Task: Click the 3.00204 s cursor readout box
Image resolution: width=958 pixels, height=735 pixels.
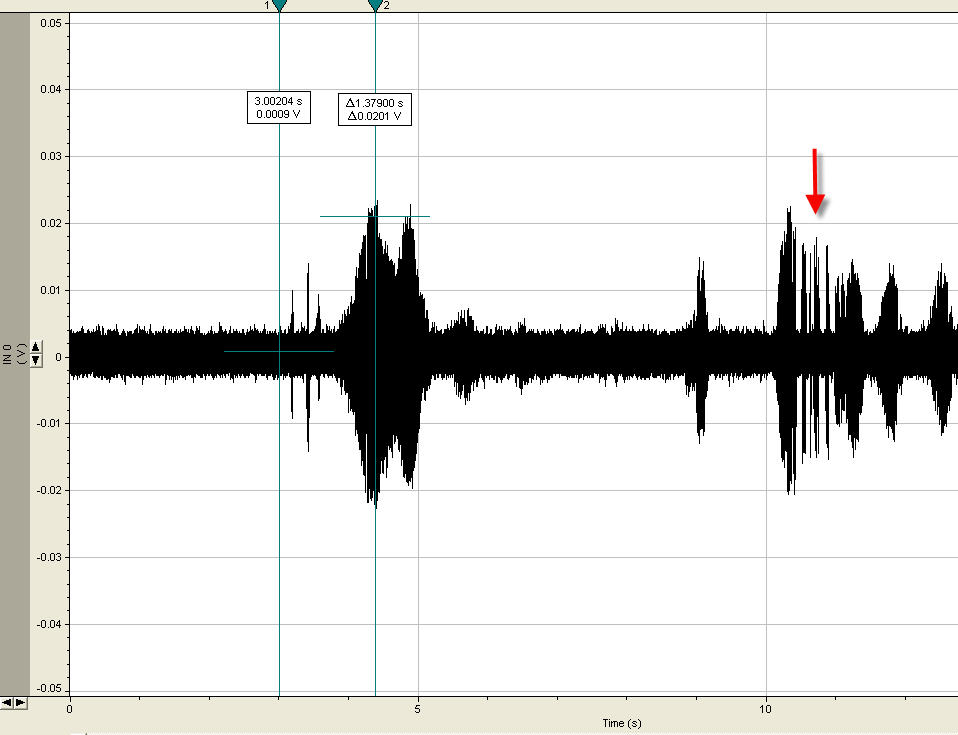Action: point(279,107)
